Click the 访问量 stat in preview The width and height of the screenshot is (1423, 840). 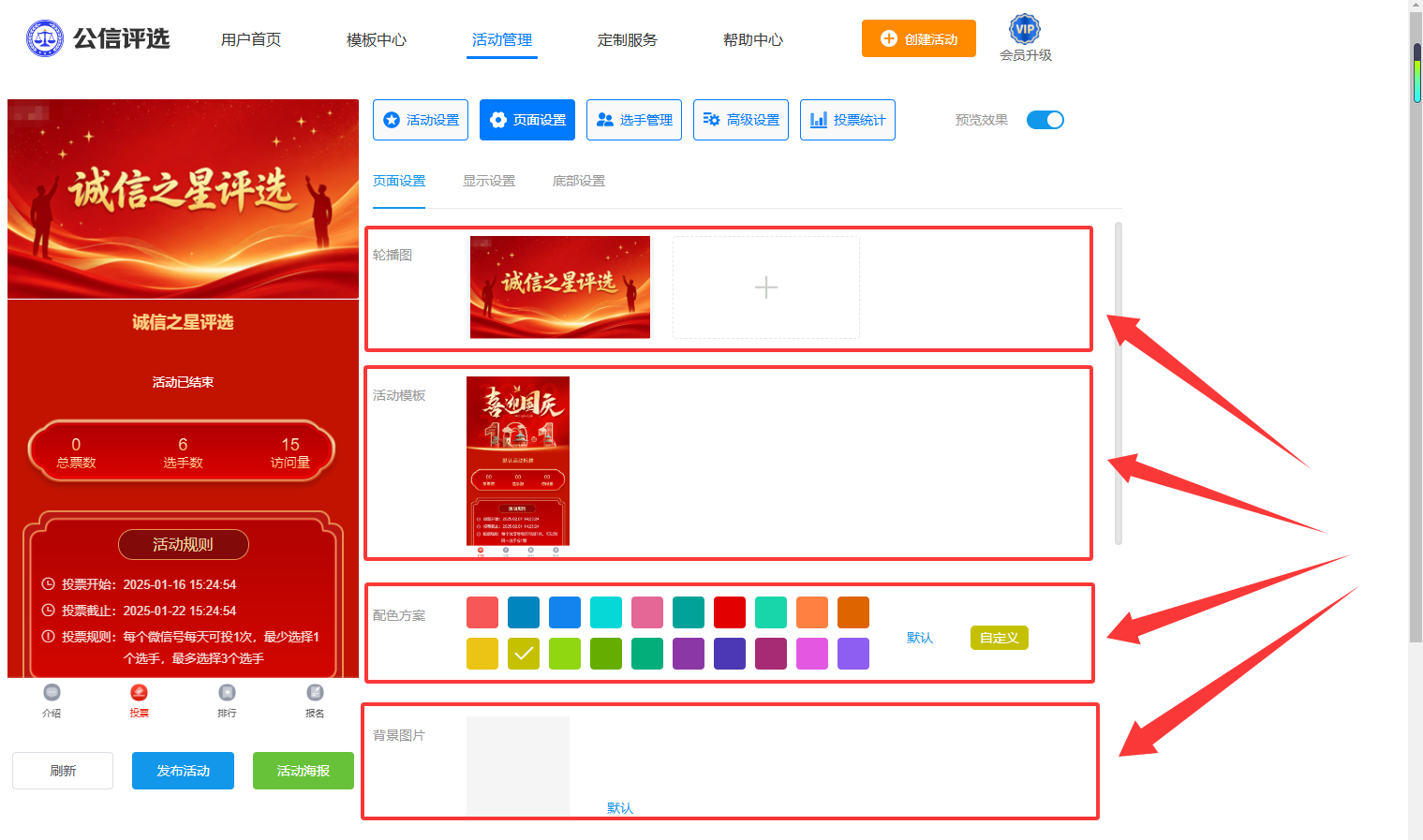[290, 452]
